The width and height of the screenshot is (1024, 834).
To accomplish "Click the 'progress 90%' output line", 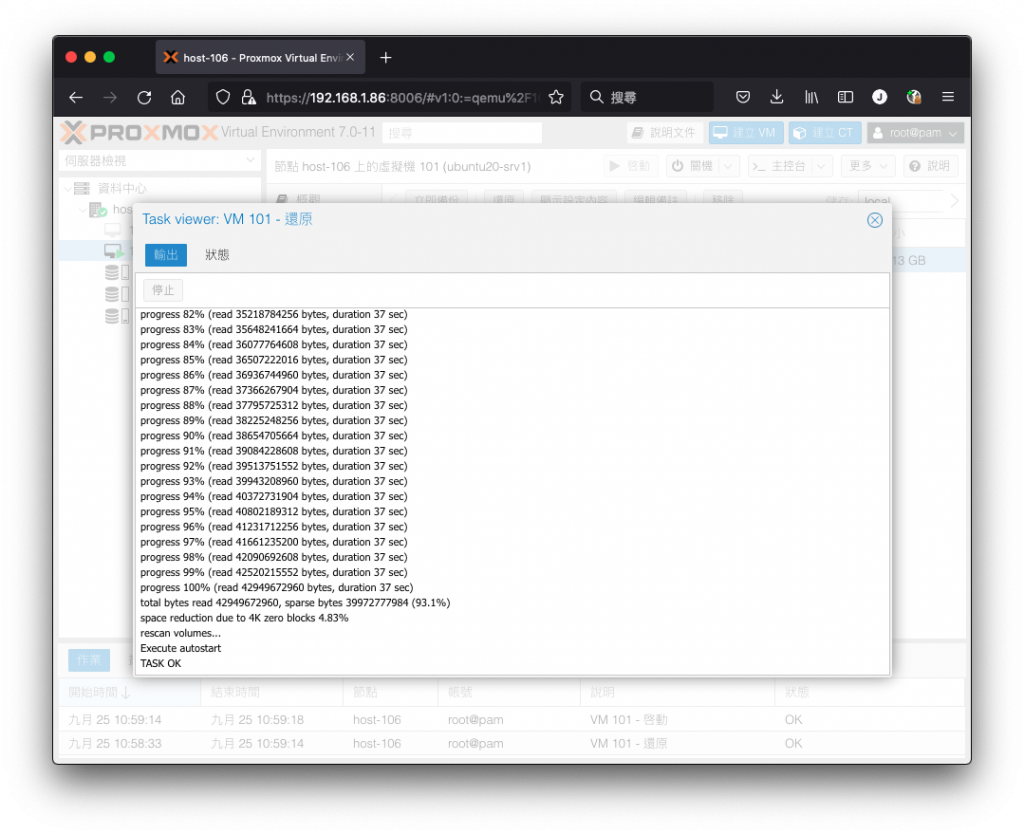I will click(274, 436).
